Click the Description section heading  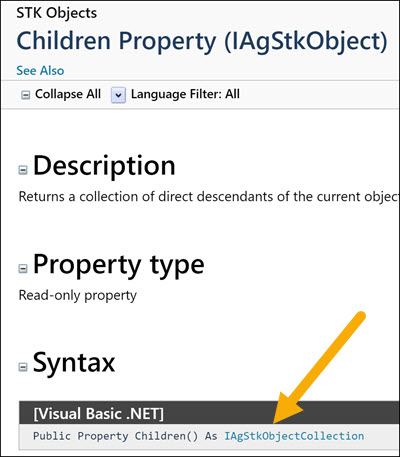tap(104, 166)
